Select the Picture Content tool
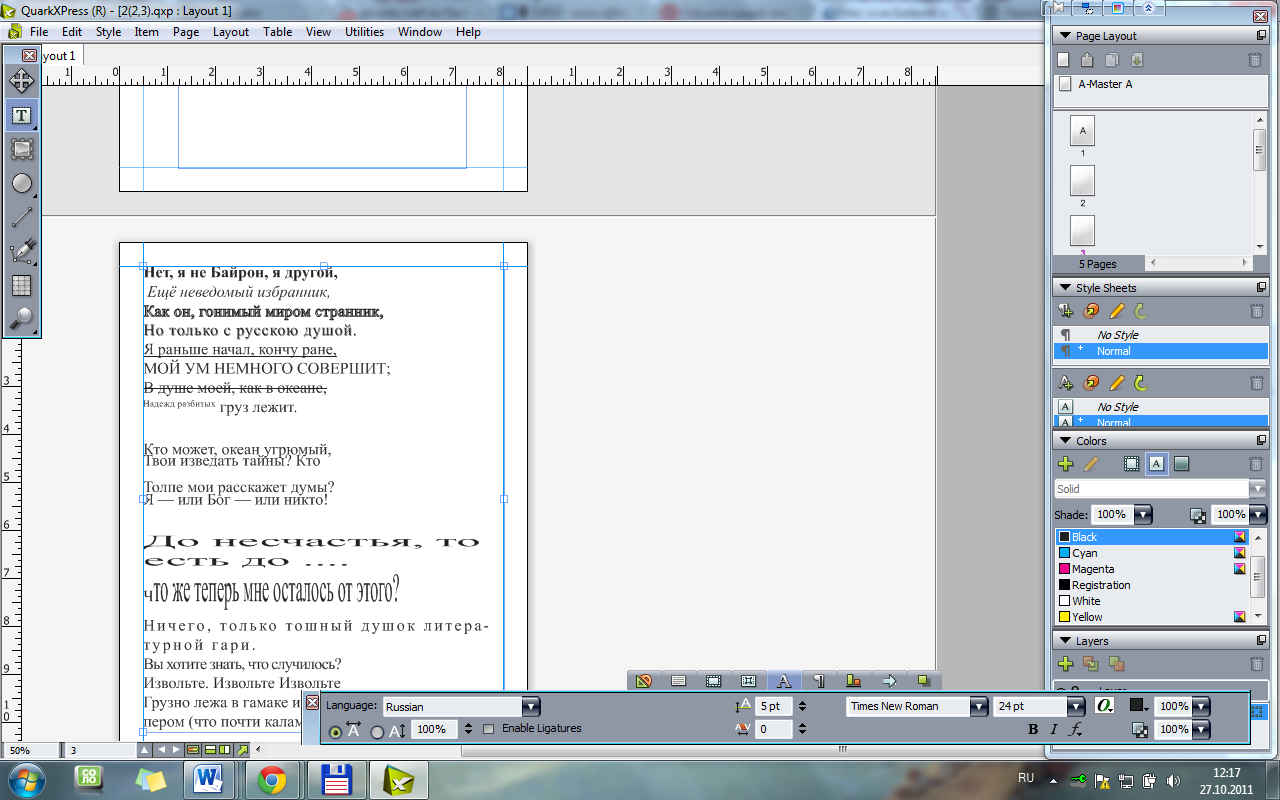 tap(21, 149)
